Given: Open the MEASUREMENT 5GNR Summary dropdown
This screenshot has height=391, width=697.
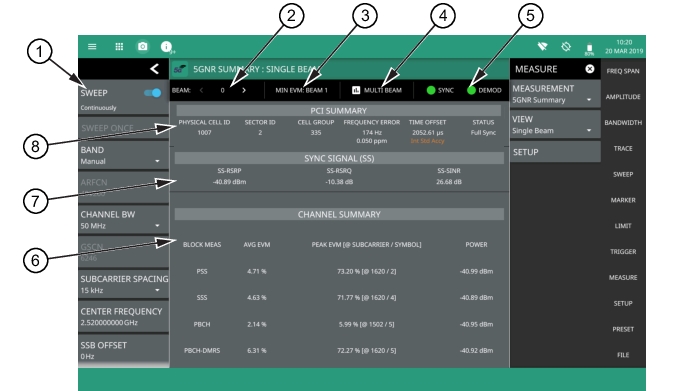Looking at the screenshot, I should click(x=555, y=94).
